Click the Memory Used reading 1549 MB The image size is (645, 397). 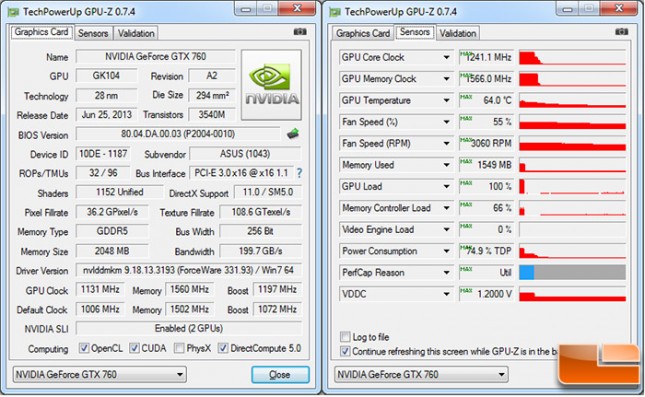pyautogui.click(x=487, y=165)
